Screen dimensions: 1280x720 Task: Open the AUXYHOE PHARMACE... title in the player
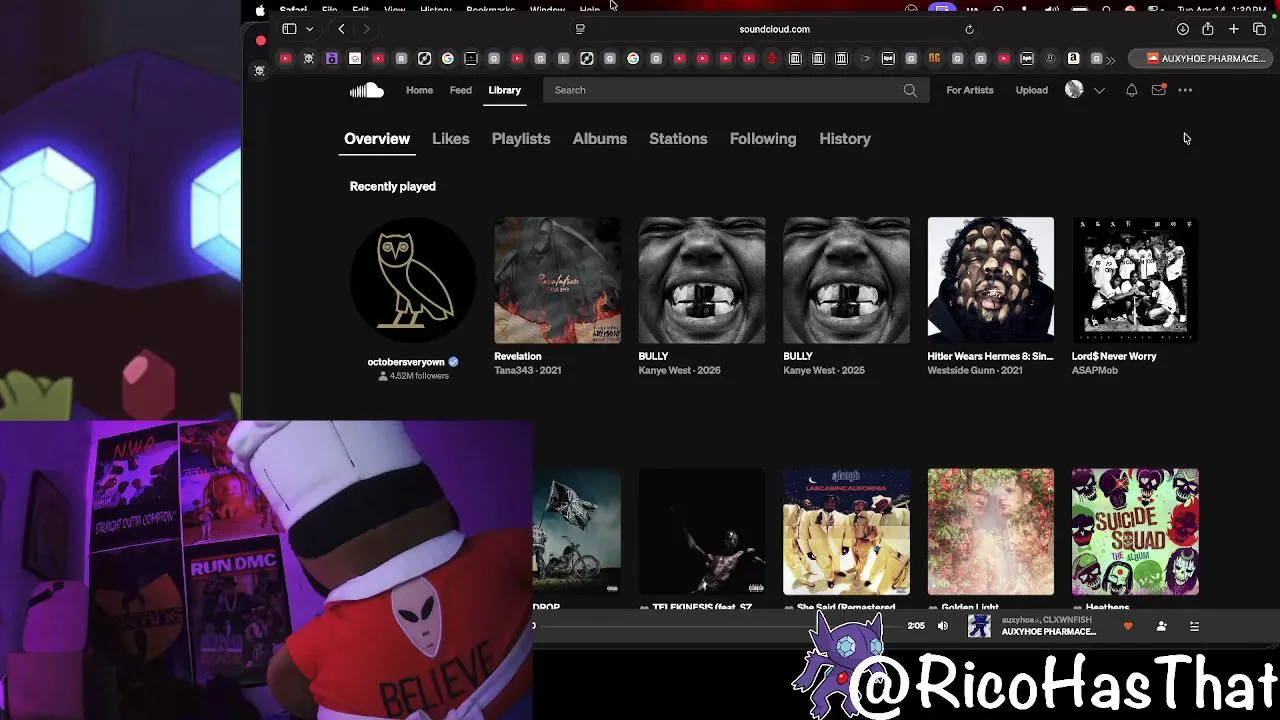pyautogui.click(x=1049, y=632)
